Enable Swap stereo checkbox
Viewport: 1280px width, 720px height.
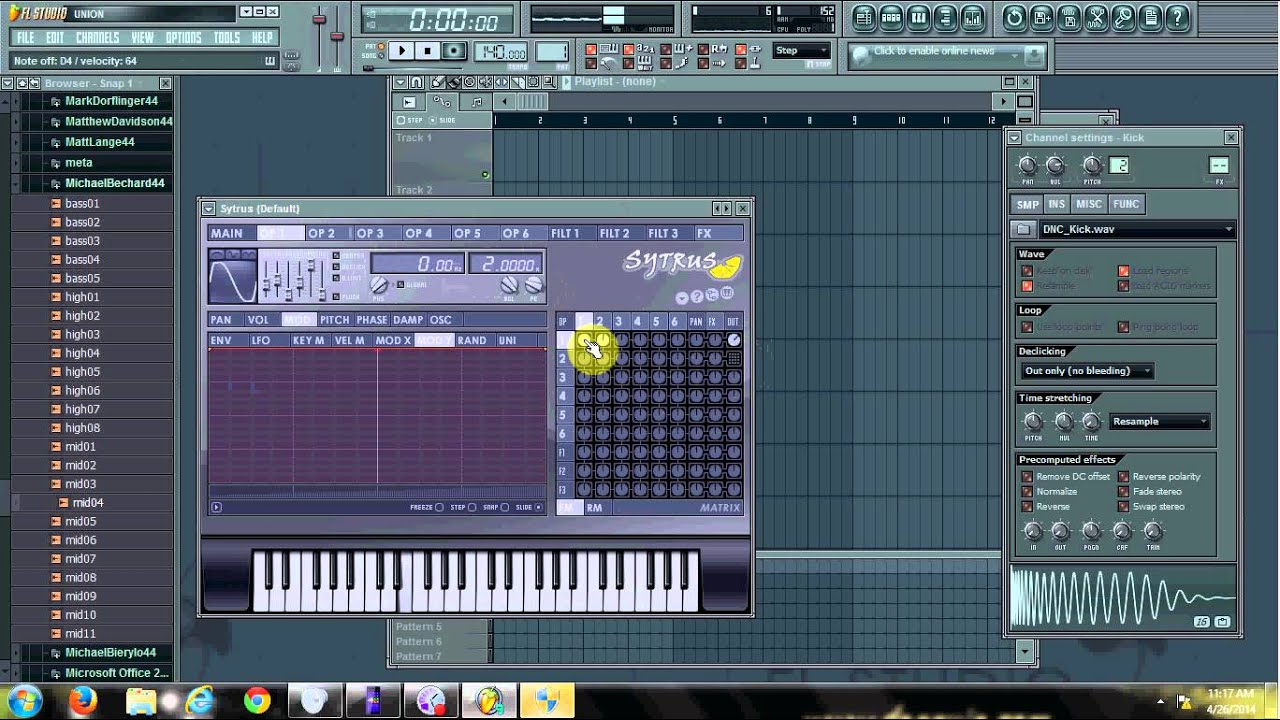tap(1123, 507)
